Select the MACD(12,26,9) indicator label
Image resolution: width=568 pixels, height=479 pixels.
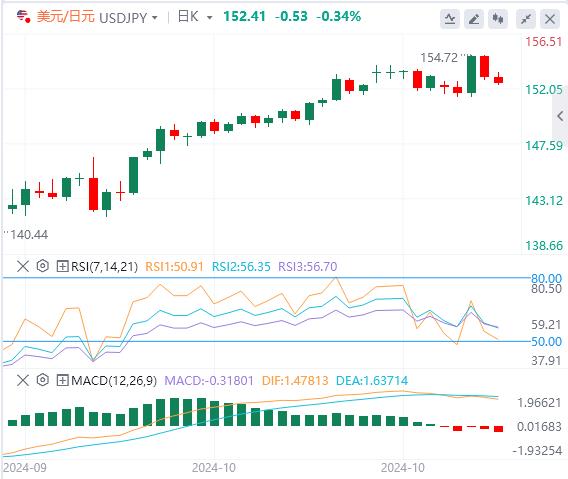[x=114, y=380]
